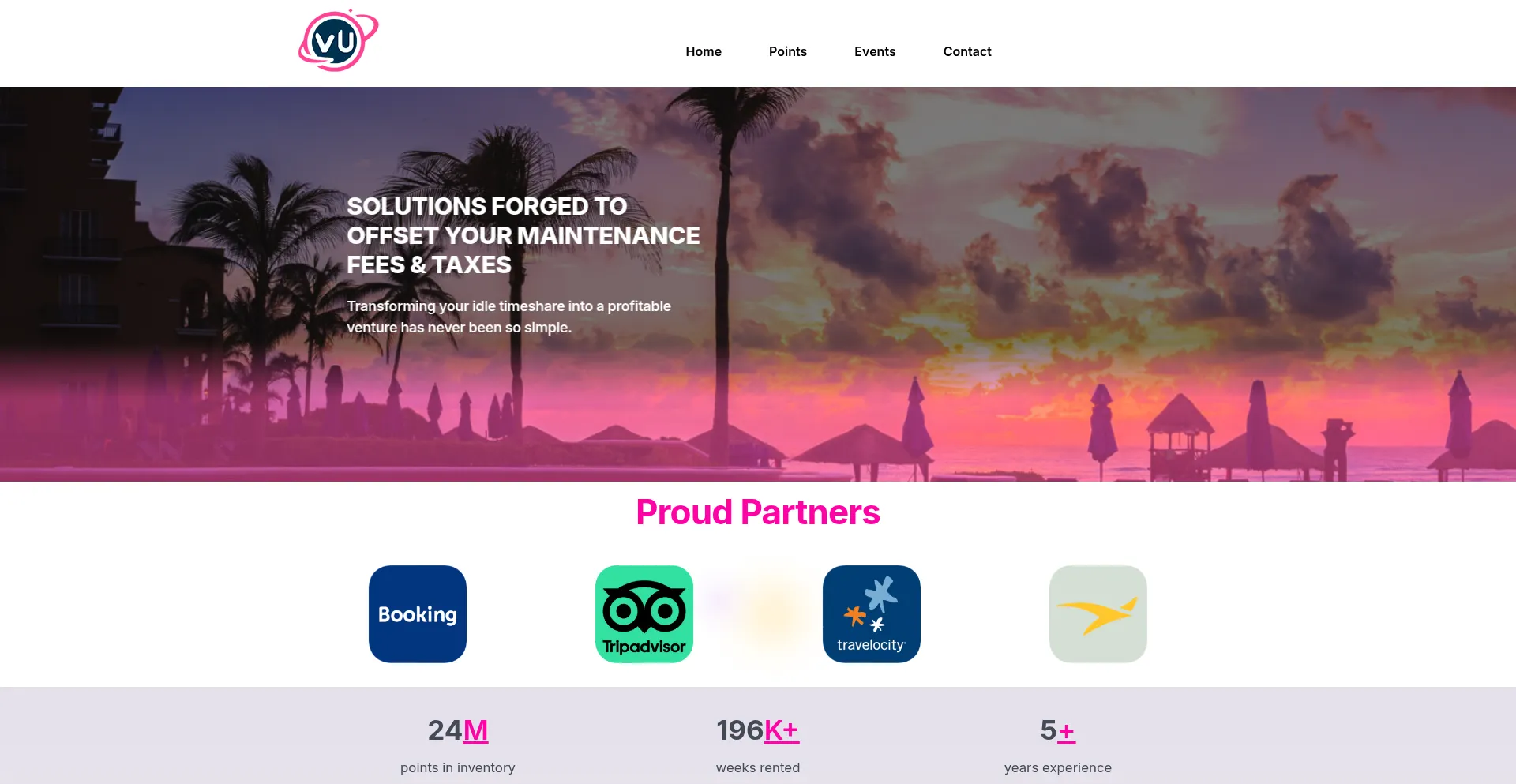This screenshot has height=784, width=1516.
Task: Click the underlined 5+ statistic
Action: pos(1058,730)
